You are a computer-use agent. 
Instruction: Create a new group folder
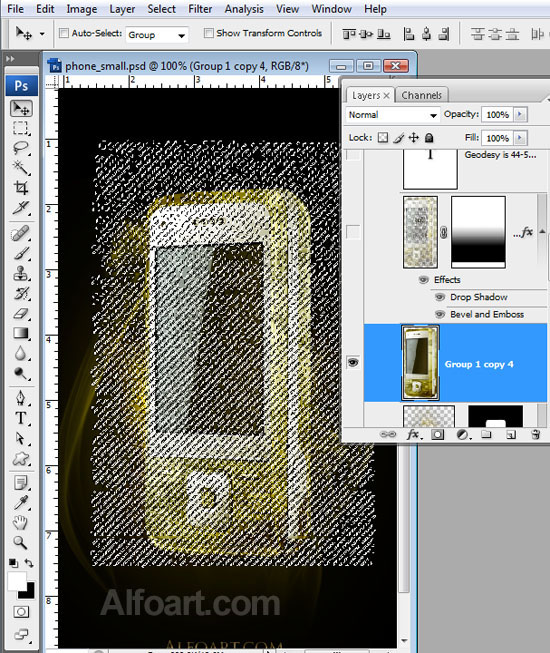(485, 434)
